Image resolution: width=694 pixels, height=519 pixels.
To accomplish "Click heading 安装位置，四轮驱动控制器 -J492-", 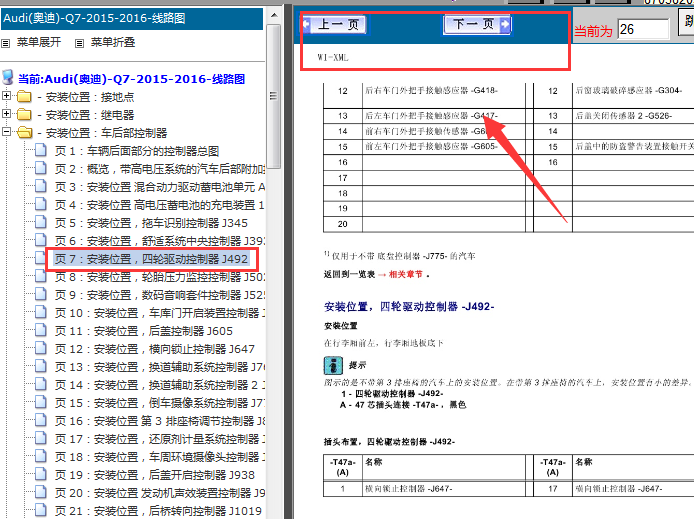I will point(409,307).
